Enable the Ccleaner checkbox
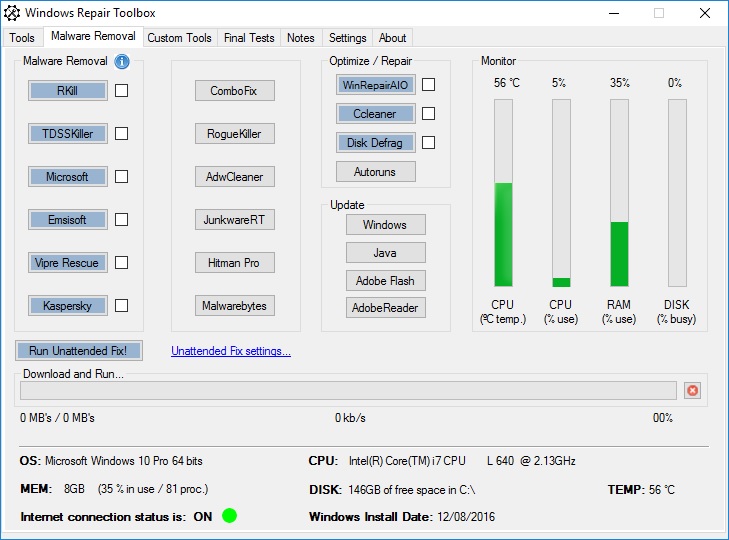The width and height of the screenshot is (729, 540). point(428,113)
